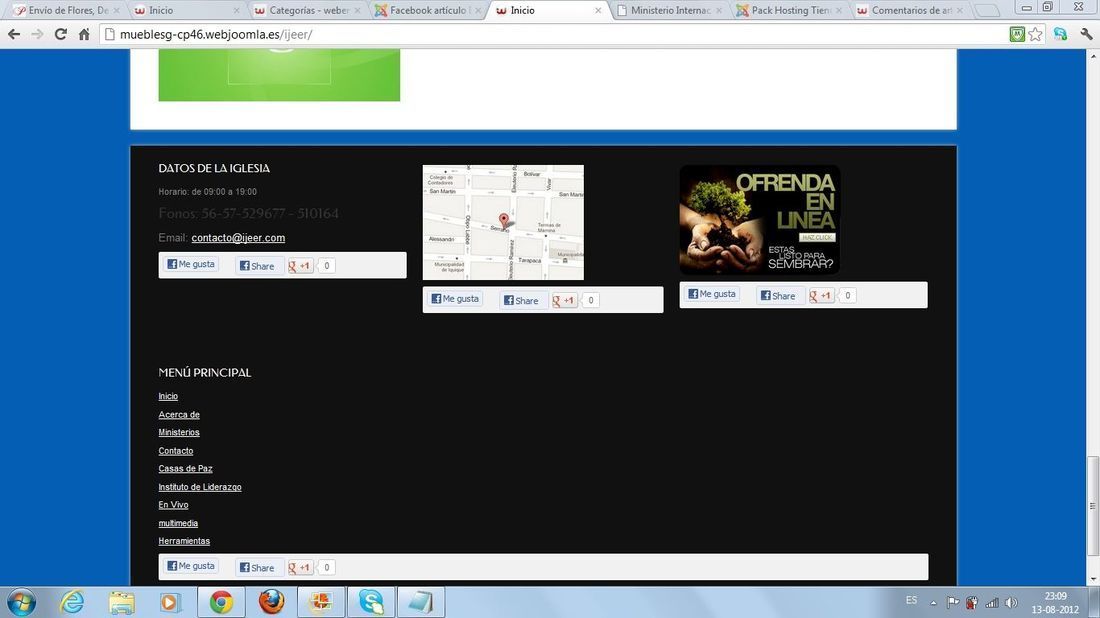Switch to 'Categorías - weber' tab

click(x=309, y=11)
